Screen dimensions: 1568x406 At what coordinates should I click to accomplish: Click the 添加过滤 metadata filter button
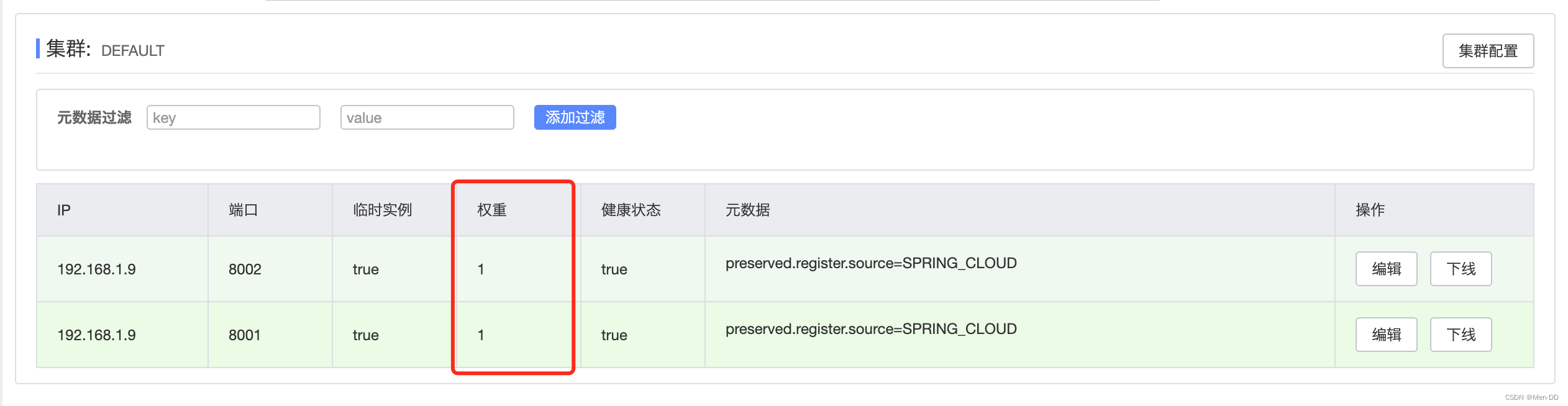pos(574,117)
